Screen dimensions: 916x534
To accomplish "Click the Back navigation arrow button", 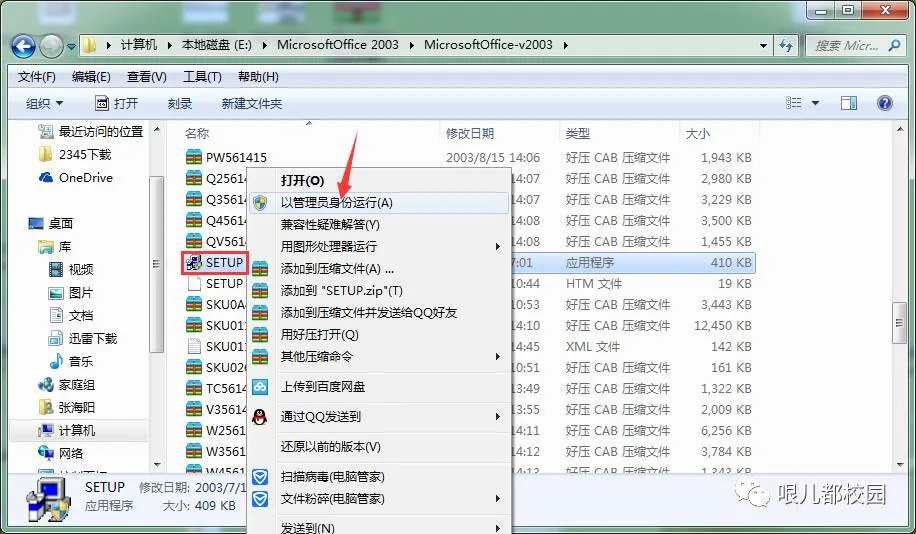I will click(23, 46).
